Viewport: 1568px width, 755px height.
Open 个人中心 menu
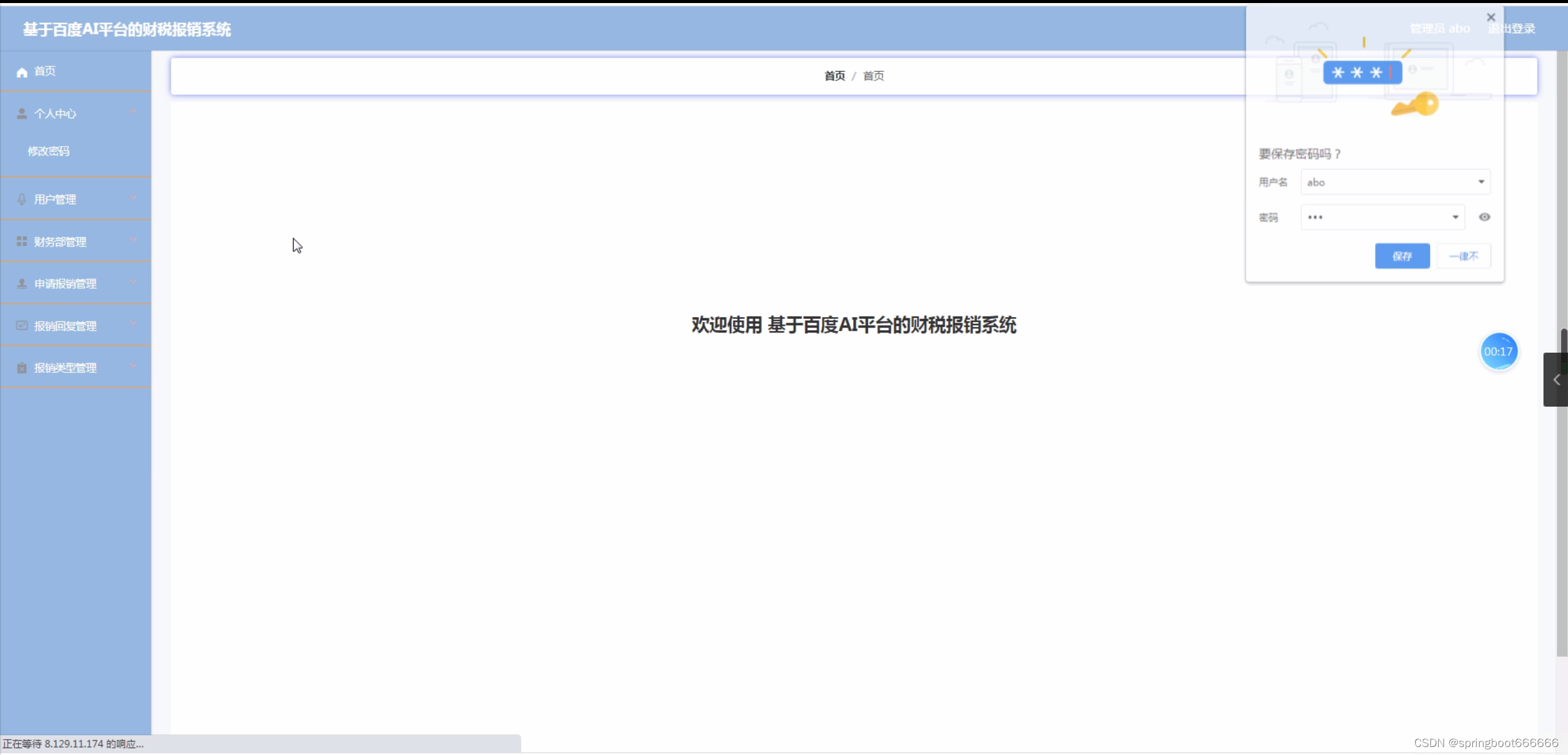click(75, 114)
